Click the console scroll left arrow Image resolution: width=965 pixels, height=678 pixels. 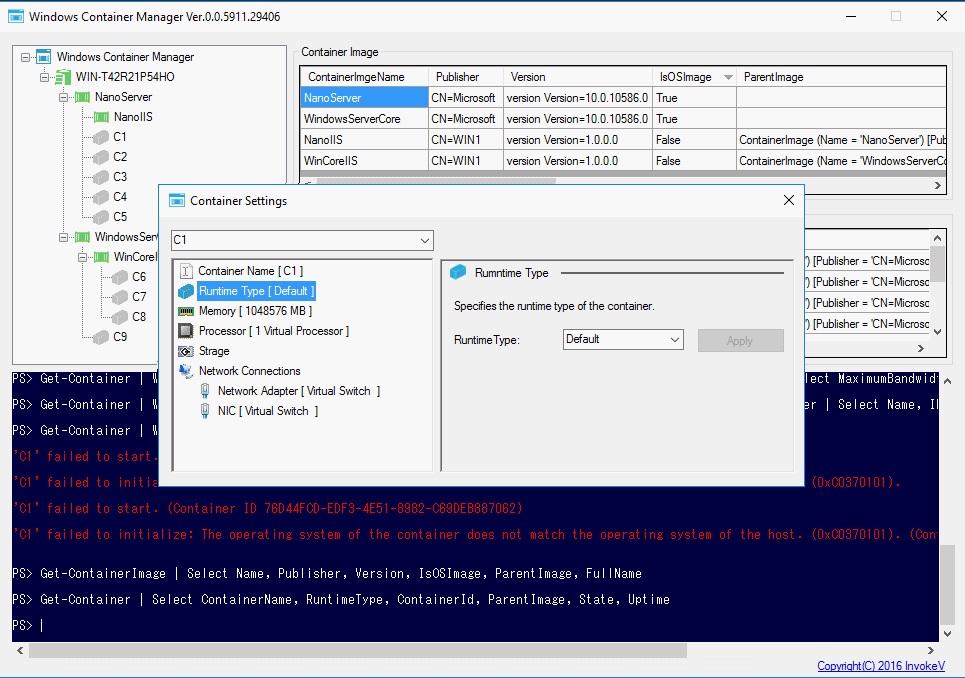pyautogui.click(x=20, y=650)
